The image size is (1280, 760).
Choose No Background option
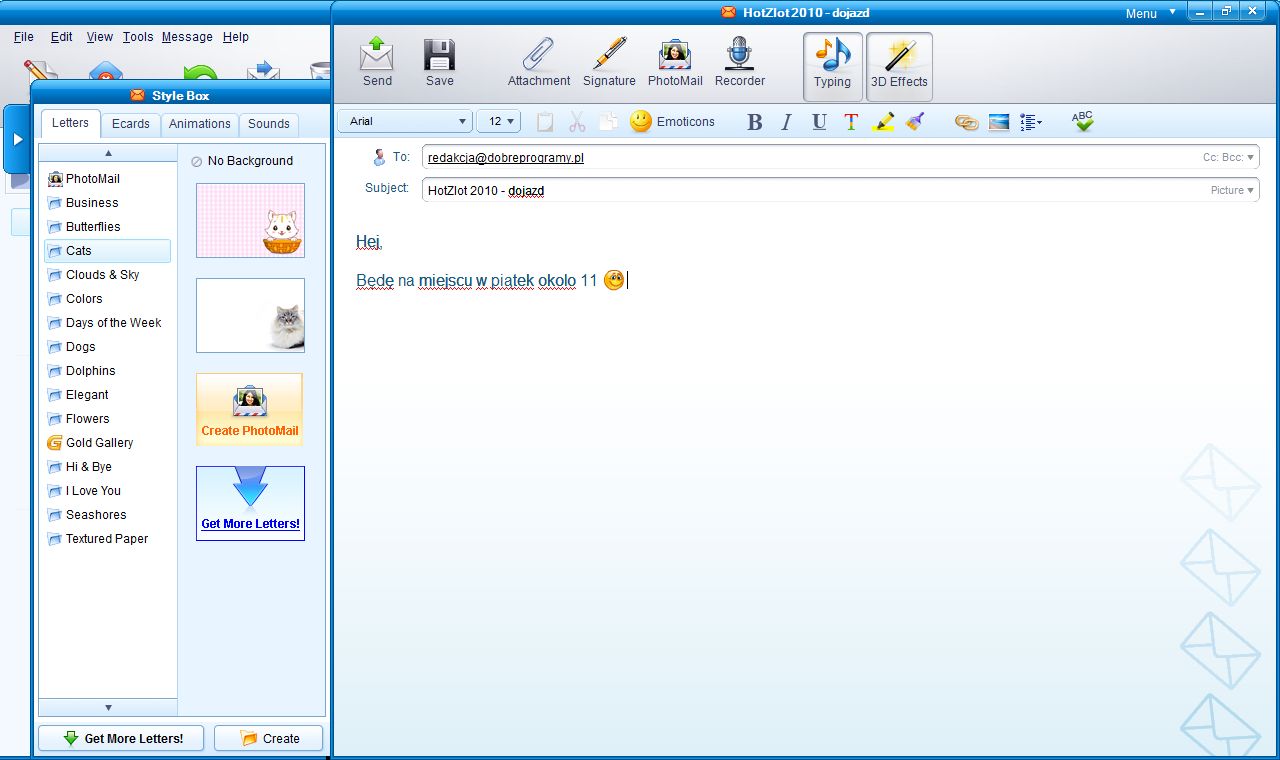[242, 161]
